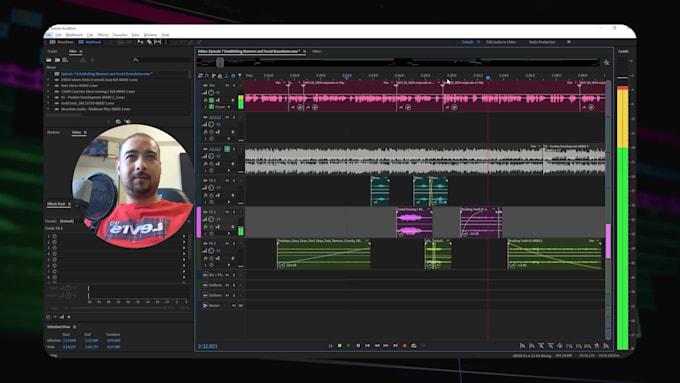This screenshot has width=680, height=383.
Task: Click the Add Marker pin icon in editor toolbar
Action: click(239, 75)
